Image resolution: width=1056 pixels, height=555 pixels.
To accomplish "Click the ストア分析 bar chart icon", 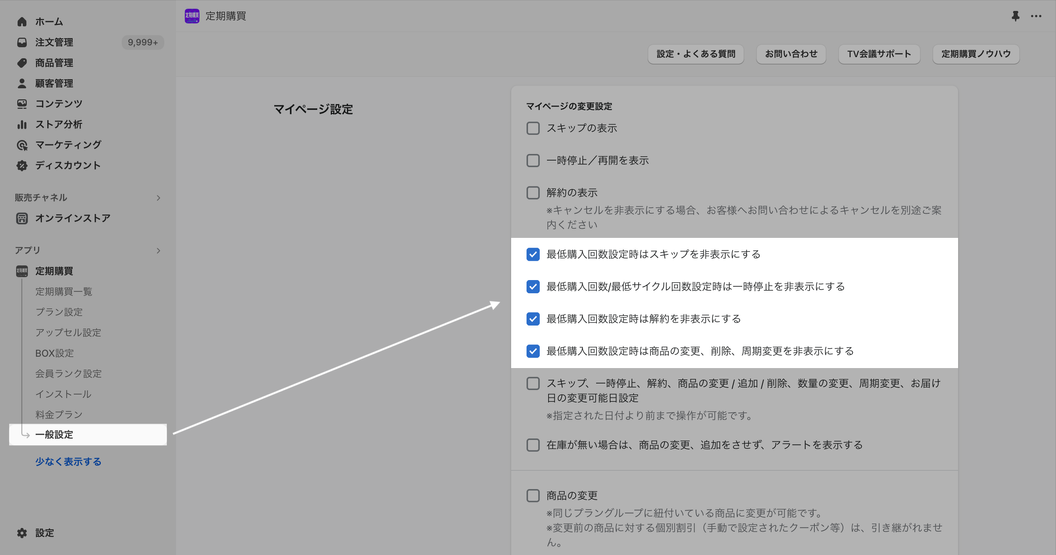I will click(x=22, y=125).
